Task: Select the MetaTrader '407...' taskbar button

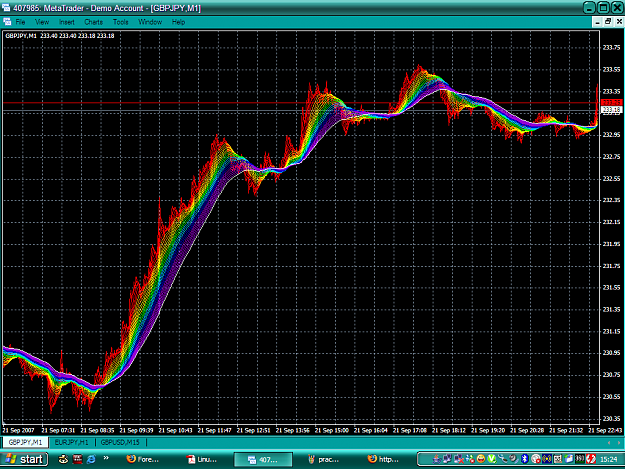Action: (x=263, y=459)
